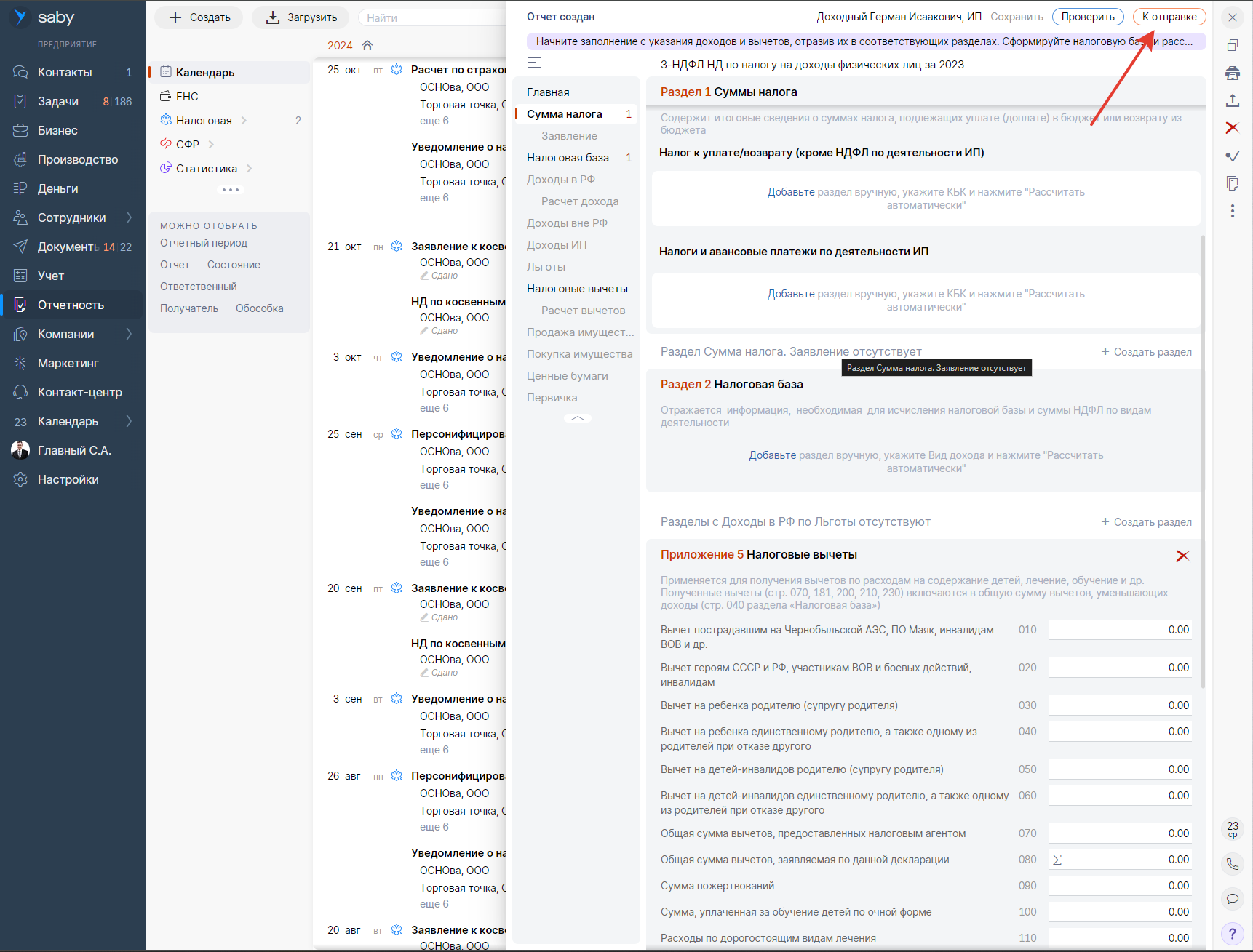Click the line 010 deduction amount field

1119,630
